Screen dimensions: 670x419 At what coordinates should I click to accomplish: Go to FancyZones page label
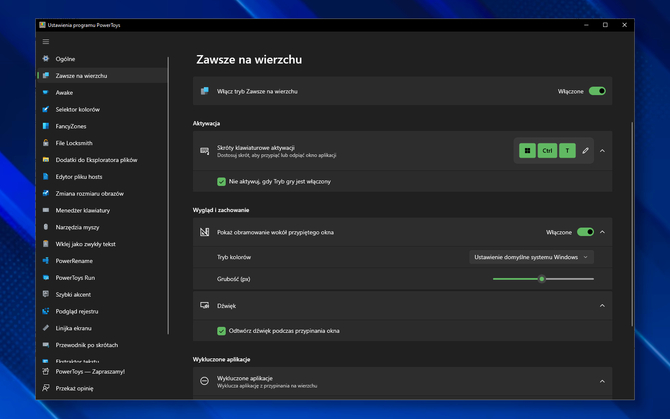pyautogui.click(x=71, y=126)
